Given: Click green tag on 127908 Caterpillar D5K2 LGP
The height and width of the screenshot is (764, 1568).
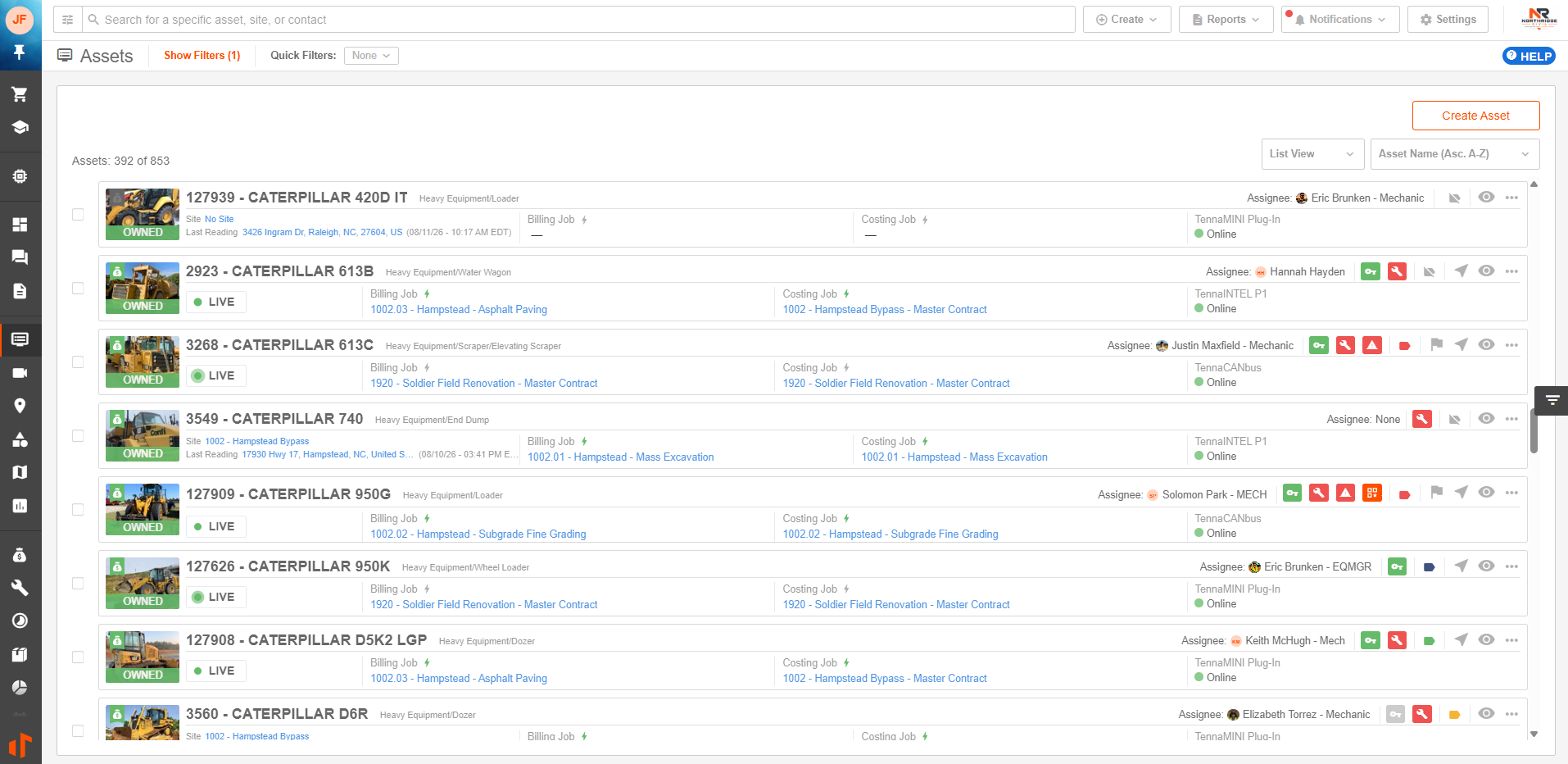Looking at the screenshot, I should (x=1430, y=641).
